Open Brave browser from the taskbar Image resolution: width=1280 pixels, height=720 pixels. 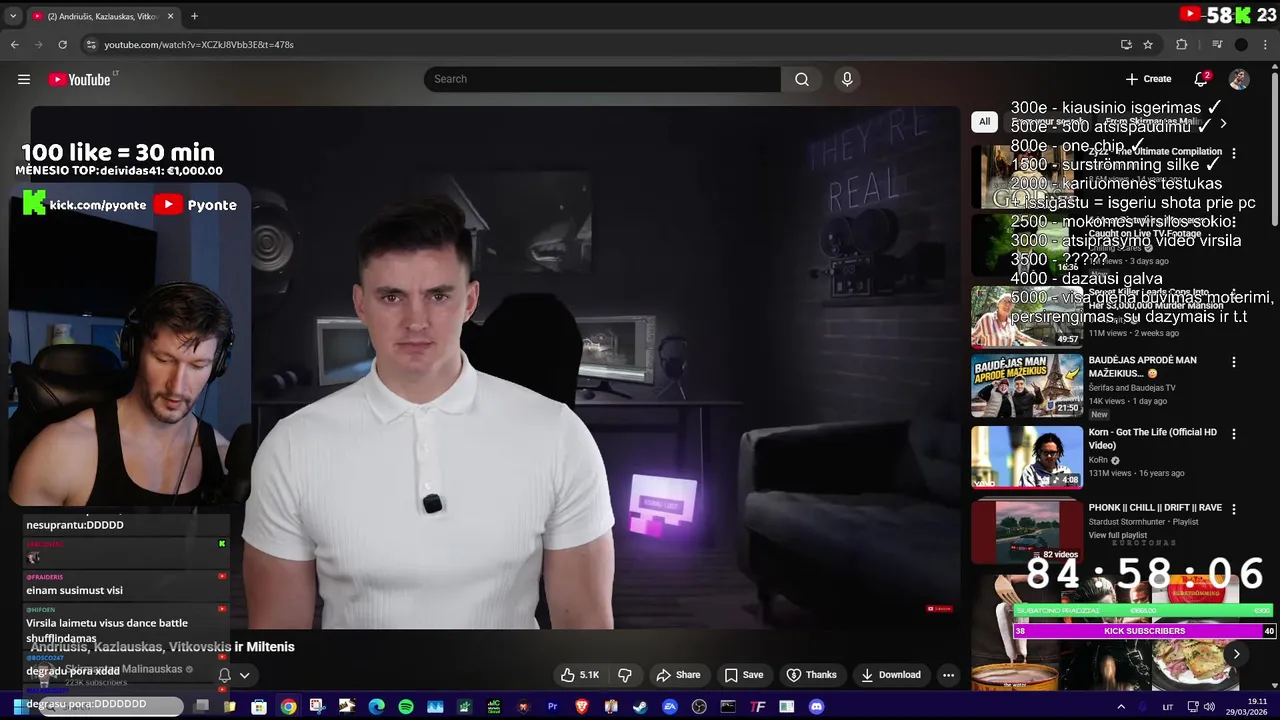(x=582, y=707)
